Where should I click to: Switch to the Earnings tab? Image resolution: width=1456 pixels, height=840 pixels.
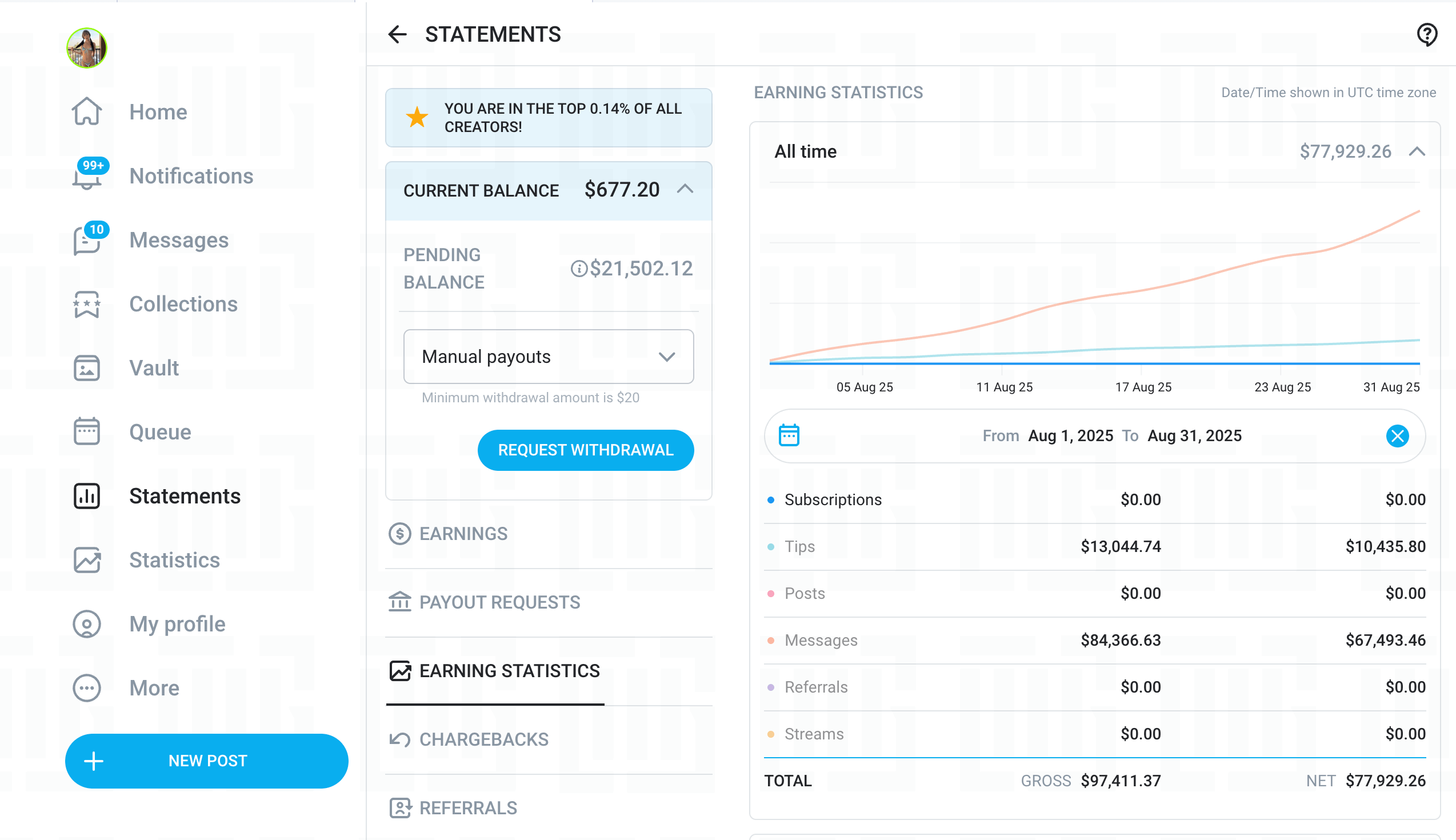click(463, 534)
